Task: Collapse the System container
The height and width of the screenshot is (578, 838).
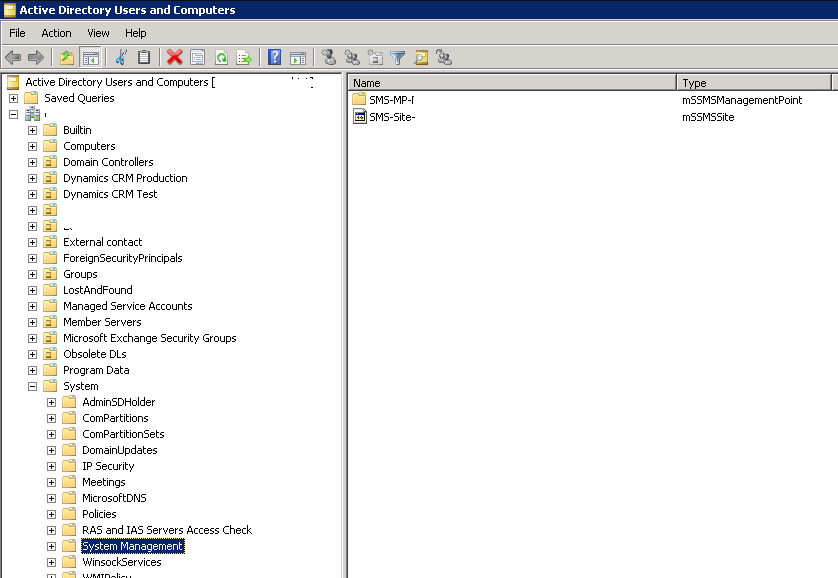Action: click(31, 386)
